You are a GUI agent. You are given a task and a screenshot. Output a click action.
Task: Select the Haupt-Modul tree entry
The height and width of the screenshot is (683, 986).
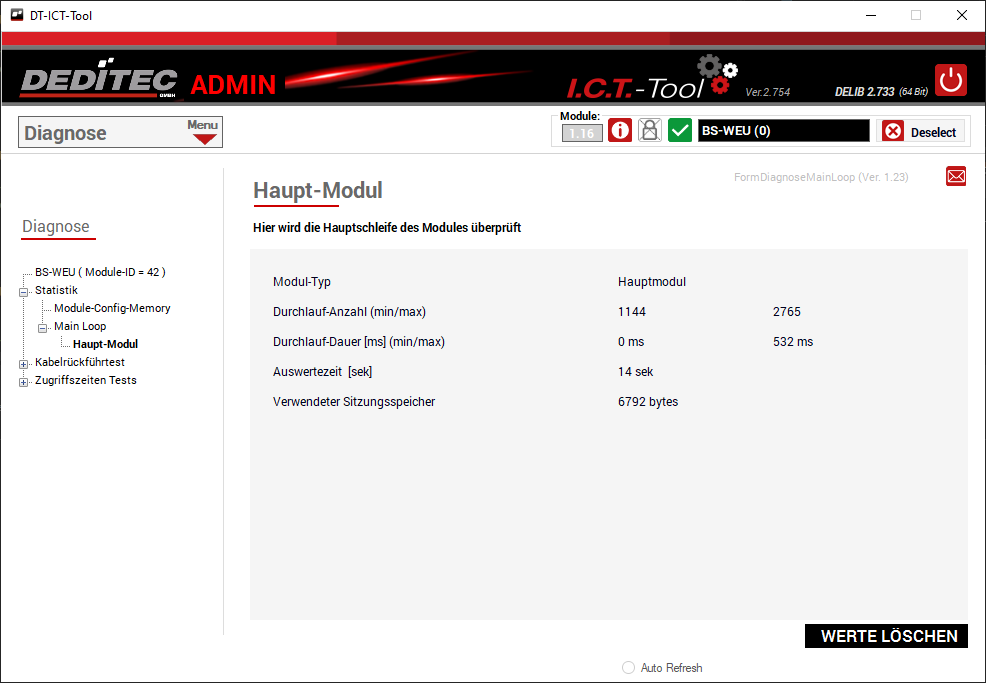click(105, 344)
